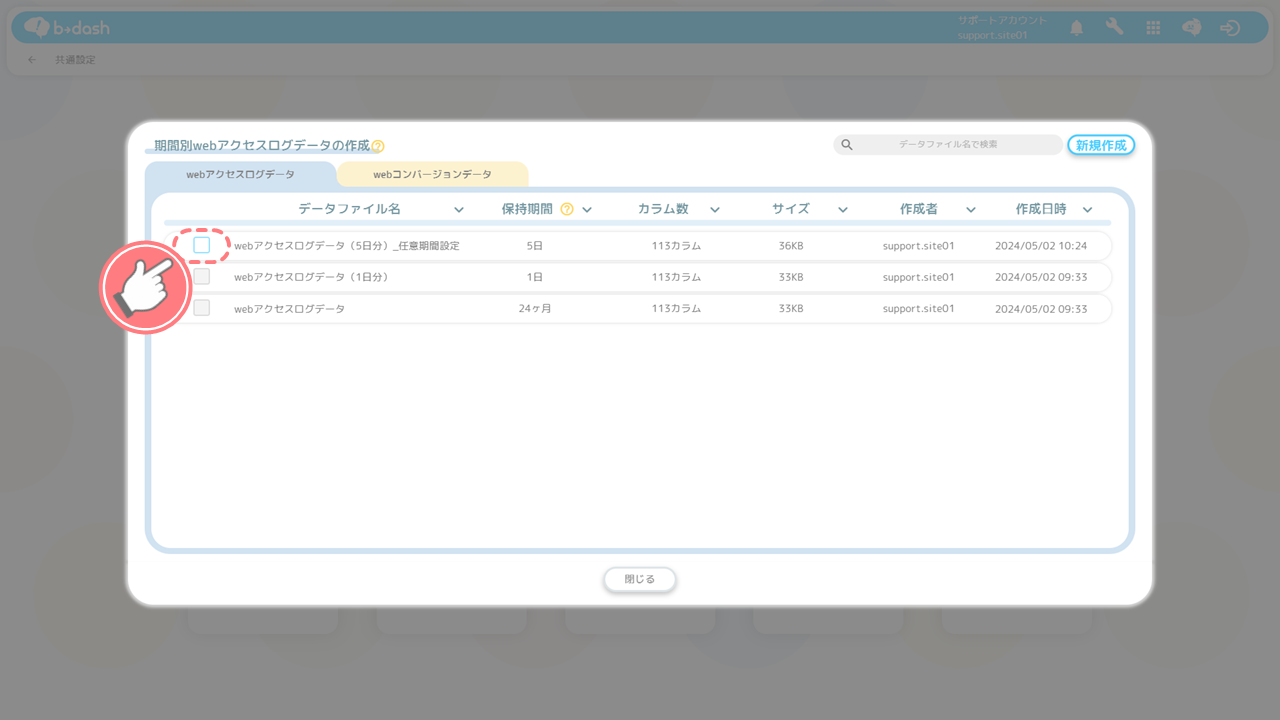Click the 5日 retention value
Screen dimensions: 1280x720
coord(535,246)
